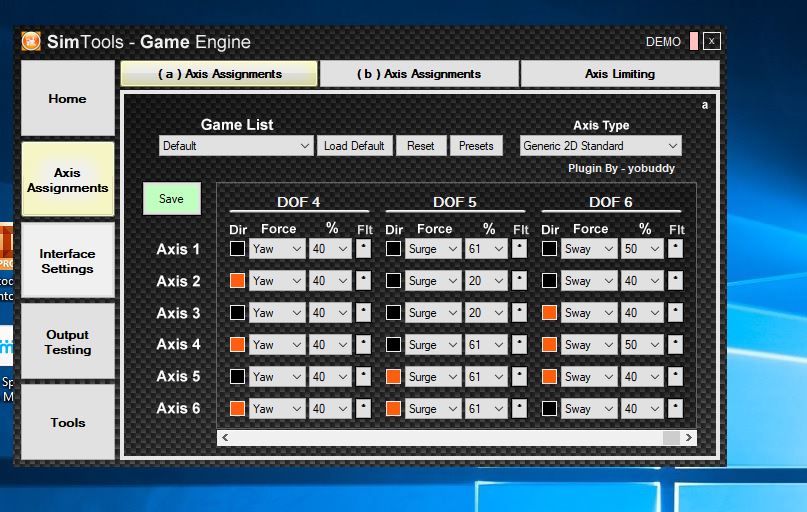The image size is (807, 512).
Task: Open Axis 1 DOF 6 Force dropdown
Action: coord(589,249)
